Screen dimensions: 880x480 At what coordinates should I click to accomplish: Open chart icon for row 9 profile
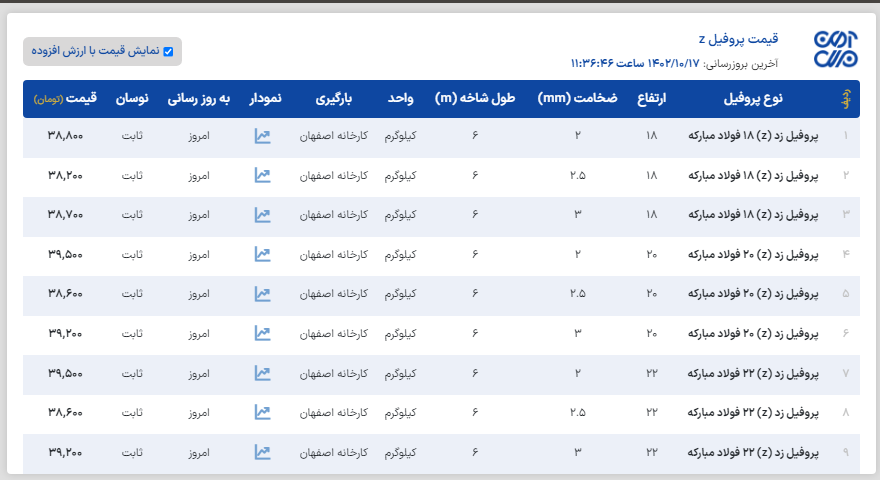[x=262, y=452]
